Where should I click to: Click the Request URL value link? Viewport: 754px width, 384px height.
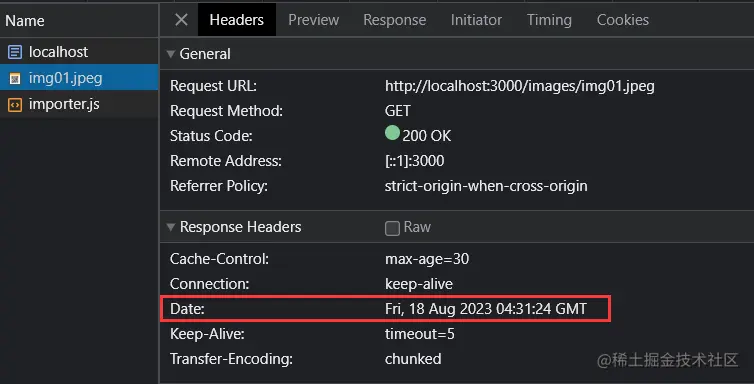point(519,86)
